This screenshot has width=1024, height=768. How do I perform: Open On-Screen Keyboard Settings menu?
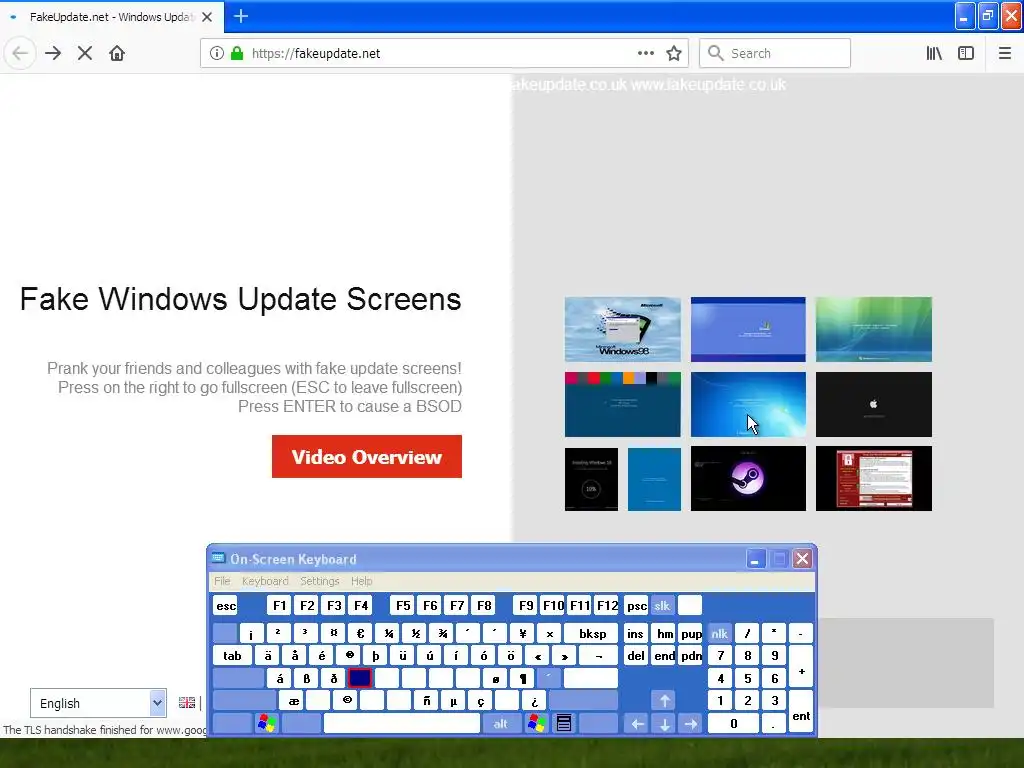[x=320, y=581]
